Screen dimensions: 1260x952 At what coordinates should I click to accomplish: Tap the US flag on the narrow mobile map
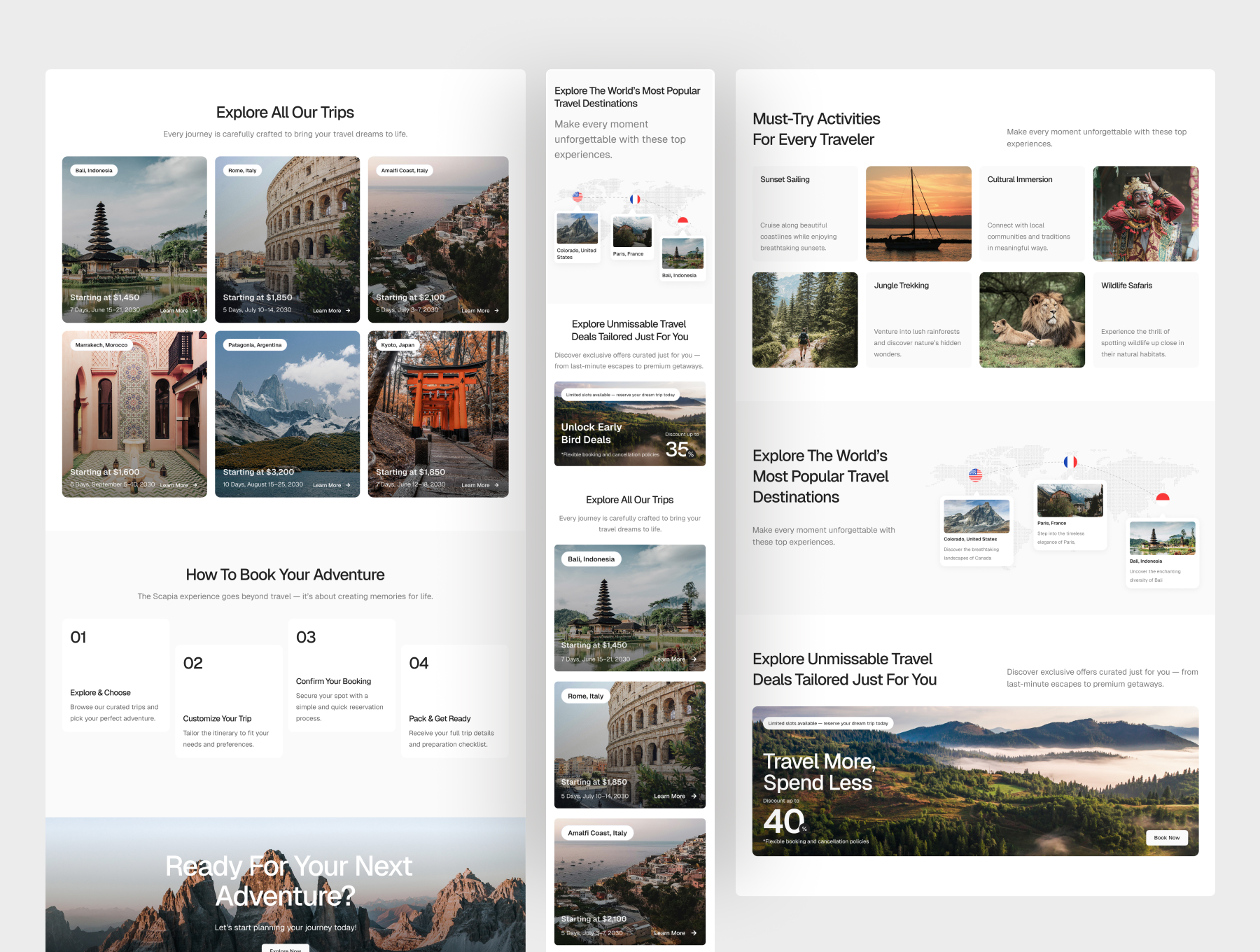click(x=577, y=197)
